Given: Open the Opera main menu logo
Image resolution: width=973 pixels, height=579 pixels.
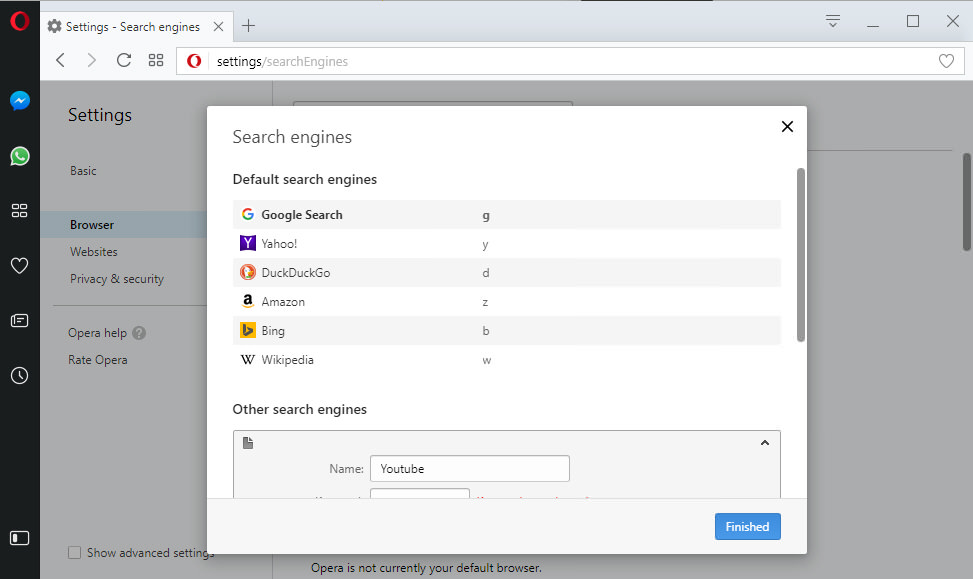Looking at the screenshot, I should pos(19,21).
